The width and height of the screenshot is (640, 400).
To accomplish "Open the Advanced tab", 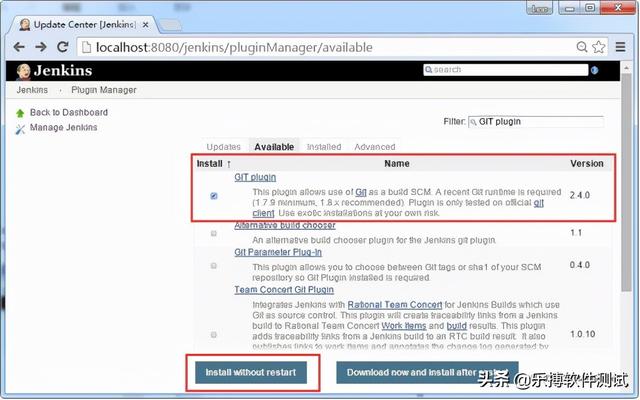I will 374,147.
